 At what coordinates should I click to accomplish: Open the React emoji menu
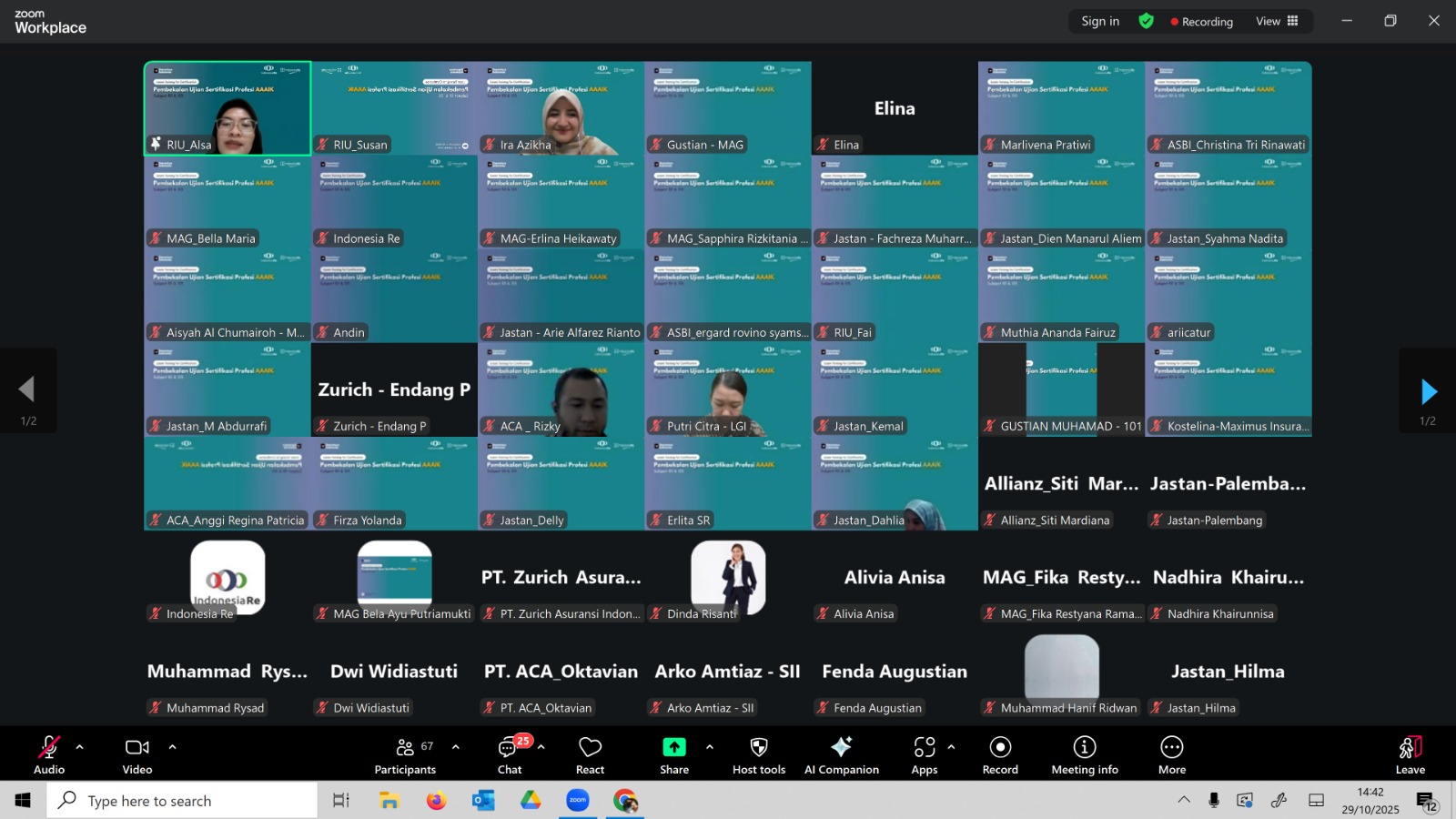590,755
